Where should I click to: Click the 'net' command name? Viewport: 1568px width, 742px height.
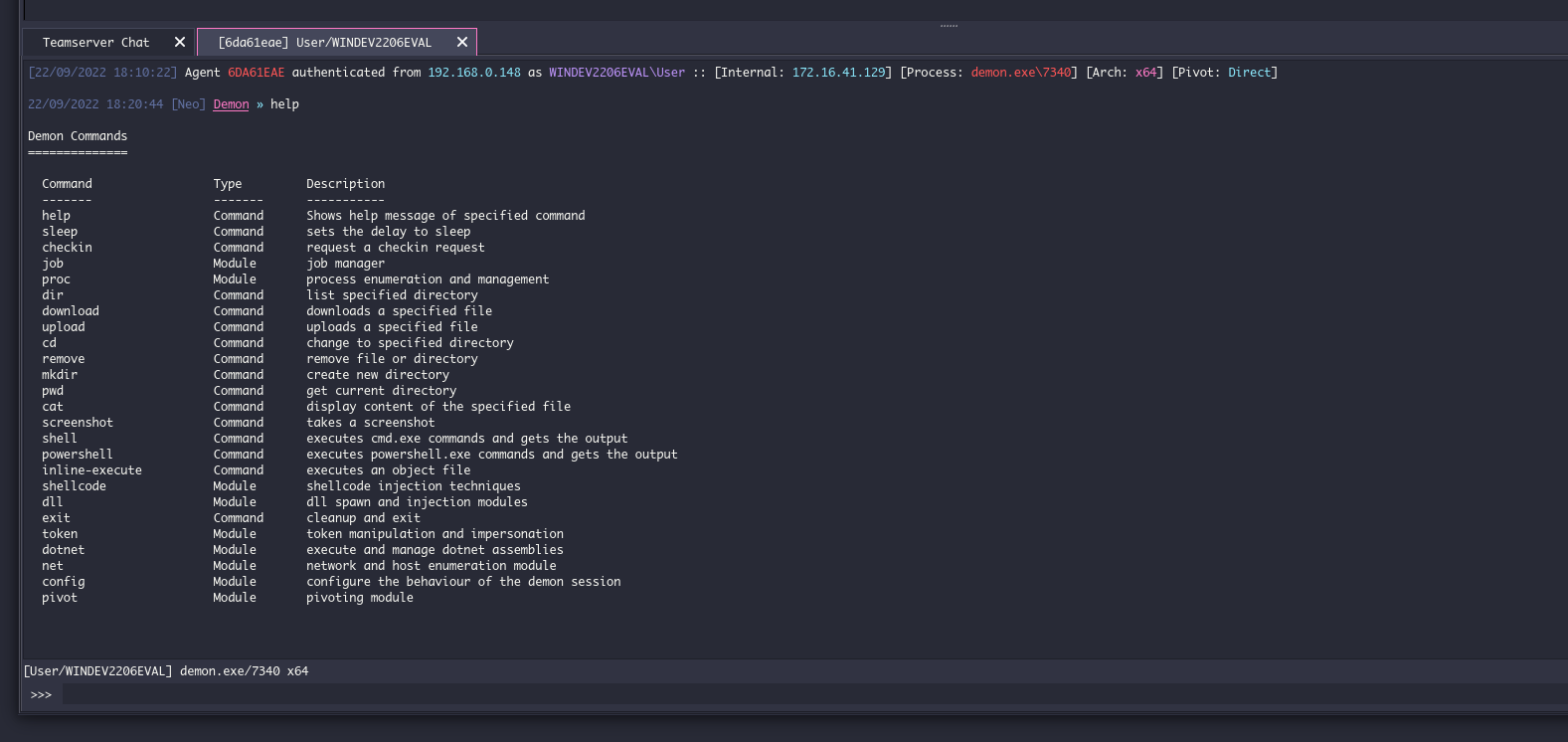(x=53, y=565)
